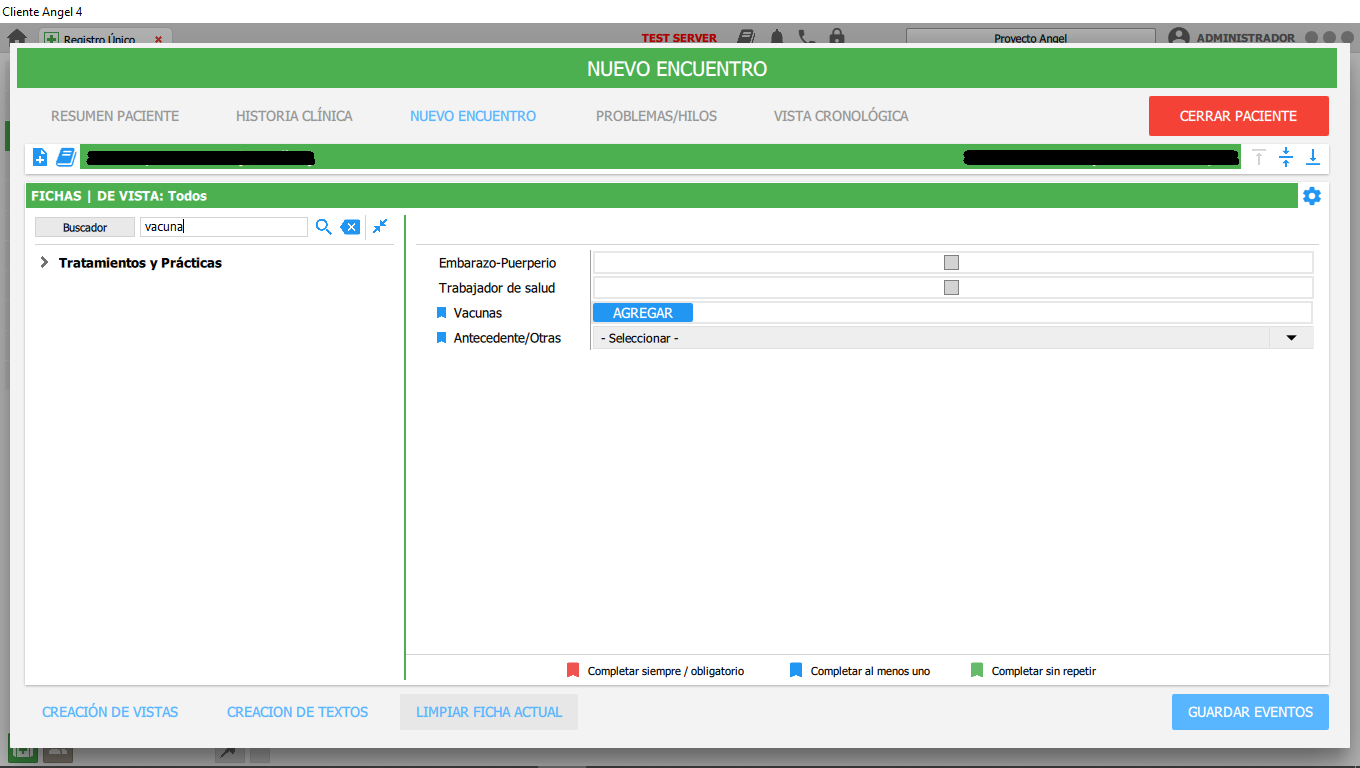1360x768 pixels.
Task: Toggle the Trabajador de salud checkbox
Action: click(951, 288)
